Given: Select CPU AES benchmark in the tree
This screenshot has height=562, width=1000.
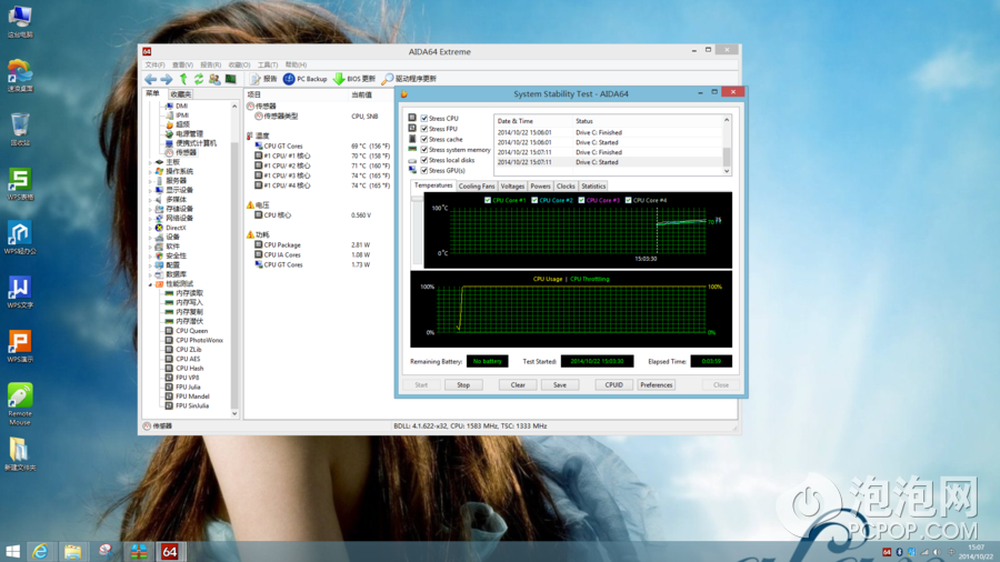Looking at the screenshot, I should 183,359.
